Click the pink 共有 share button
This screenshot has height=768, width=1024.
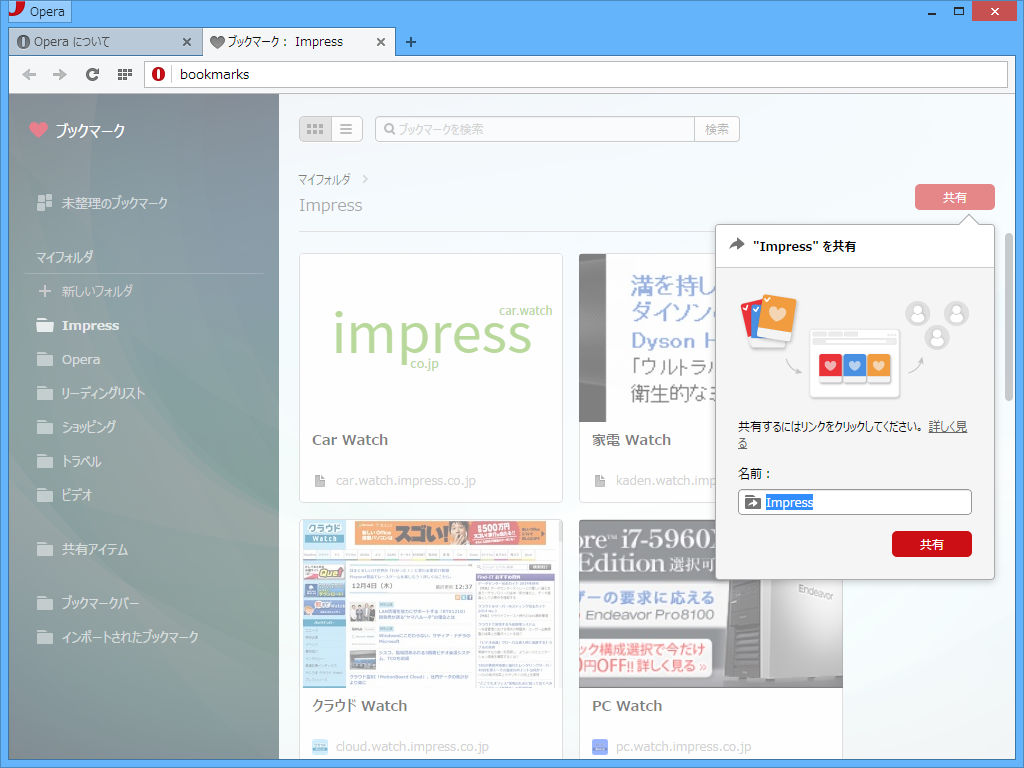point(954,197)
